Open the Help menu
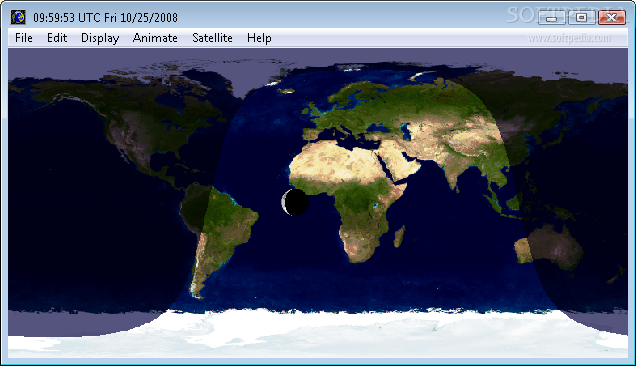 point(259,38)
